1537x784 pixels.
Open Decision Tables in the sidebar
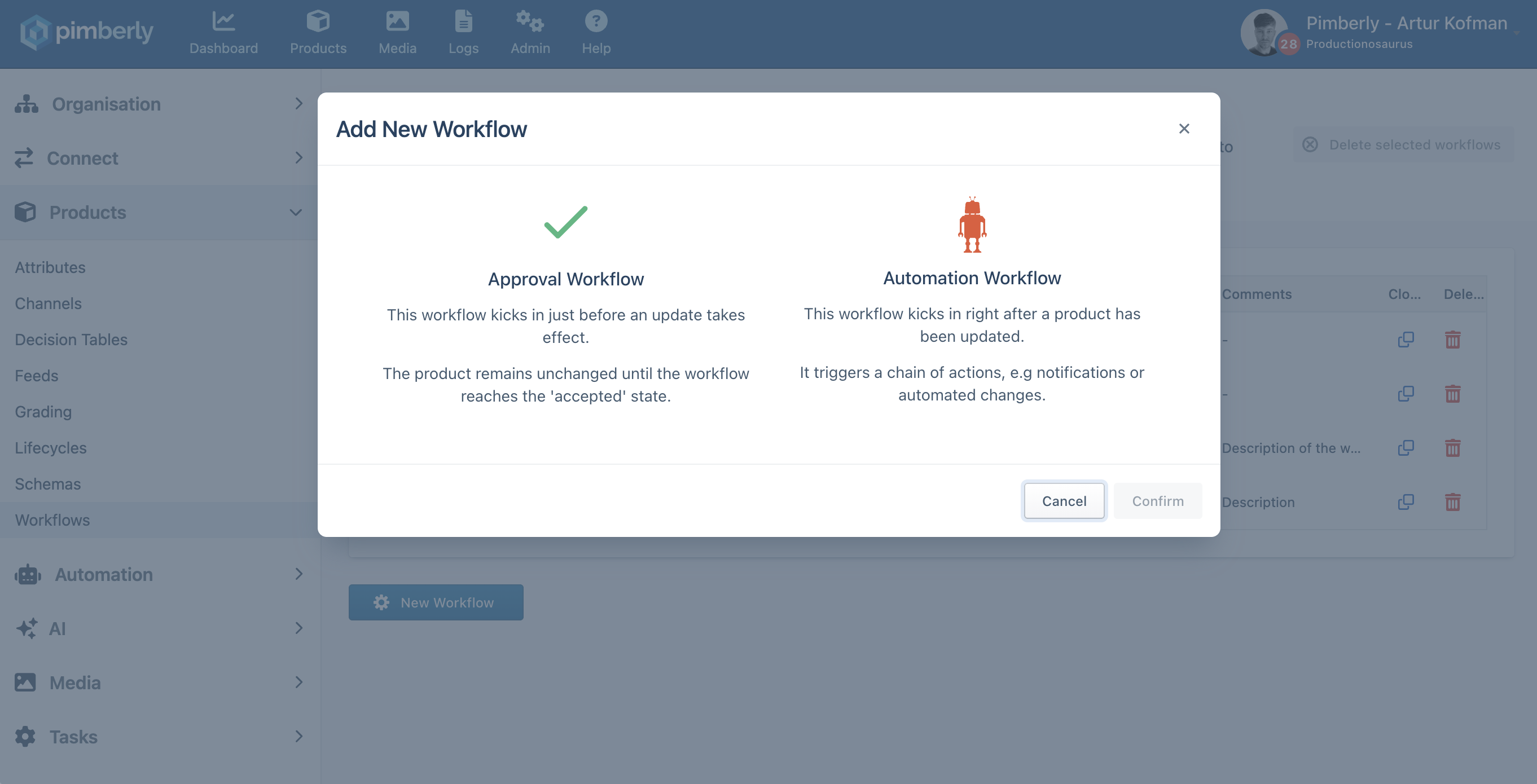pyautogui.click(x=71, y=340)
